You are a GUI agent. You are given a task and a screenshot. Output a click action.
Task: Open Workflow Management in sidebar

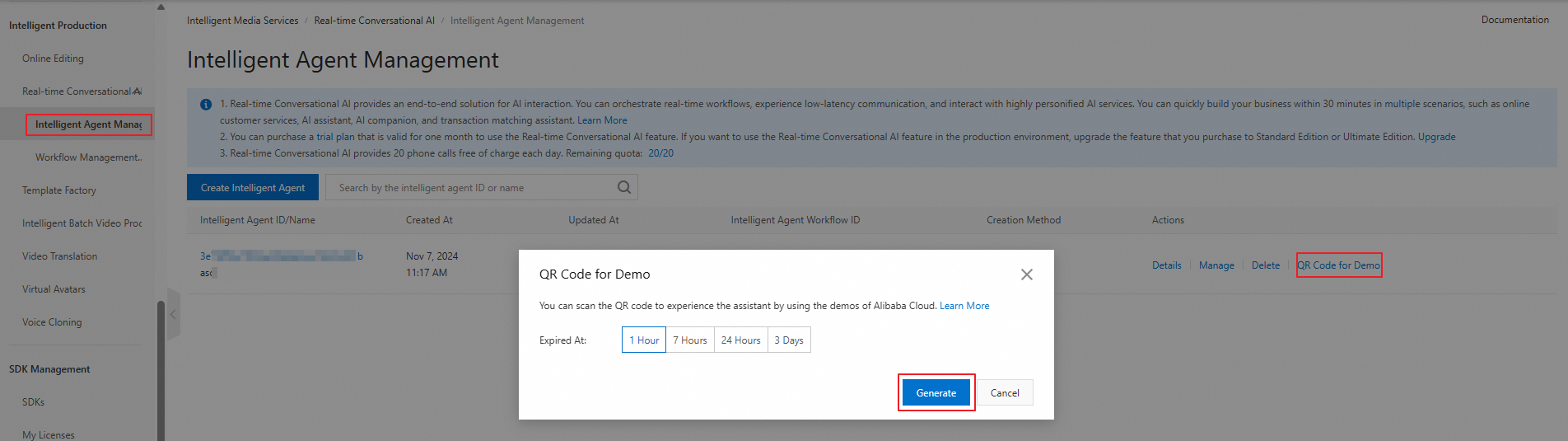pos(88,157)
